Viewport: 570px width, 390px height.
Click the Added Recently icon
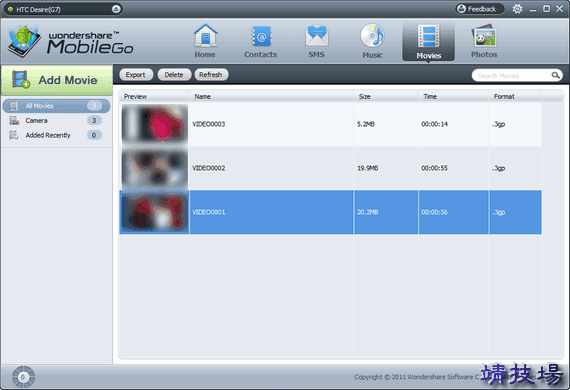point(14,135)
